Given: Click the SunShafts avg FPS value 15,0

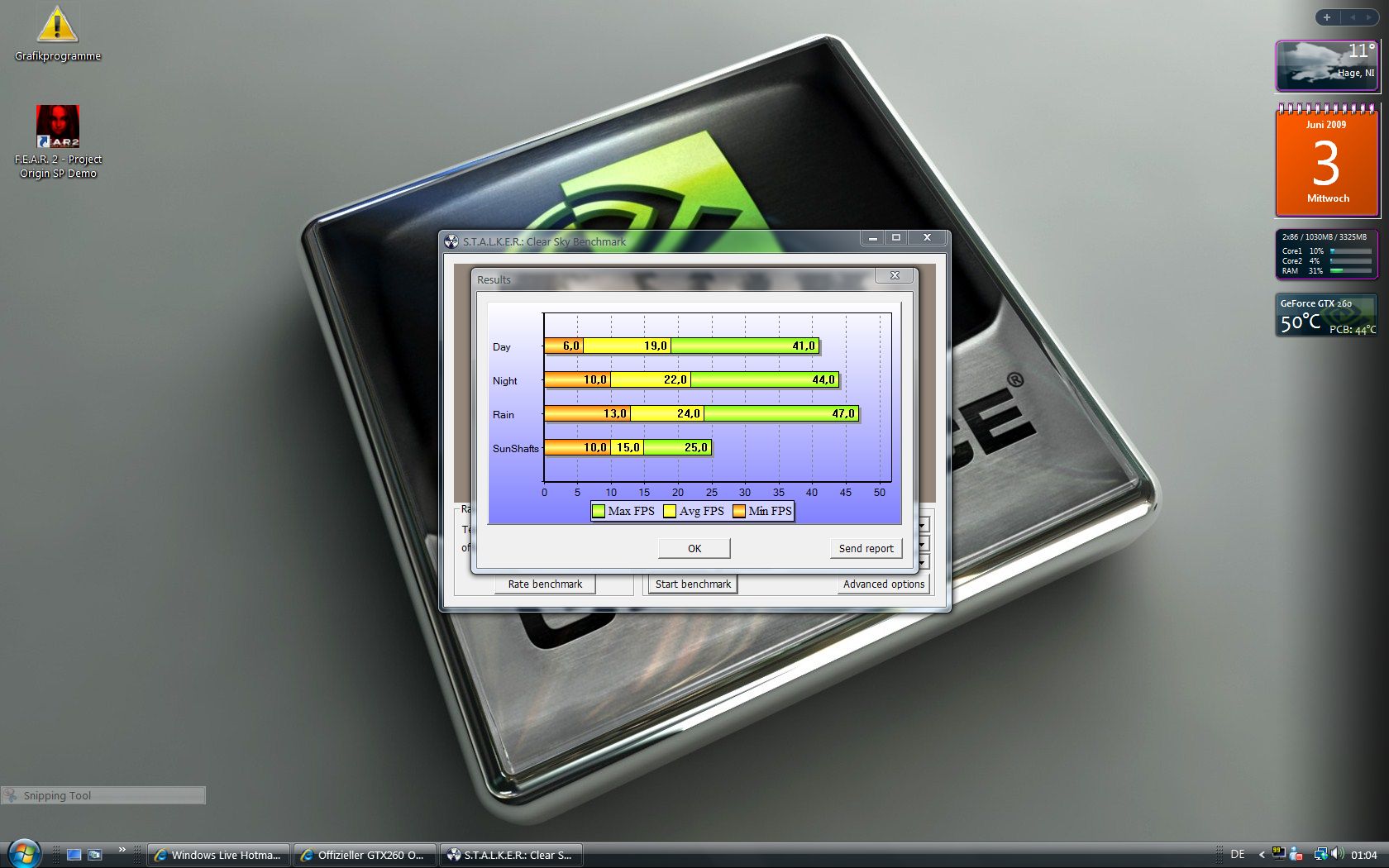Looking at the screenshot, I should tap(628, 447).
